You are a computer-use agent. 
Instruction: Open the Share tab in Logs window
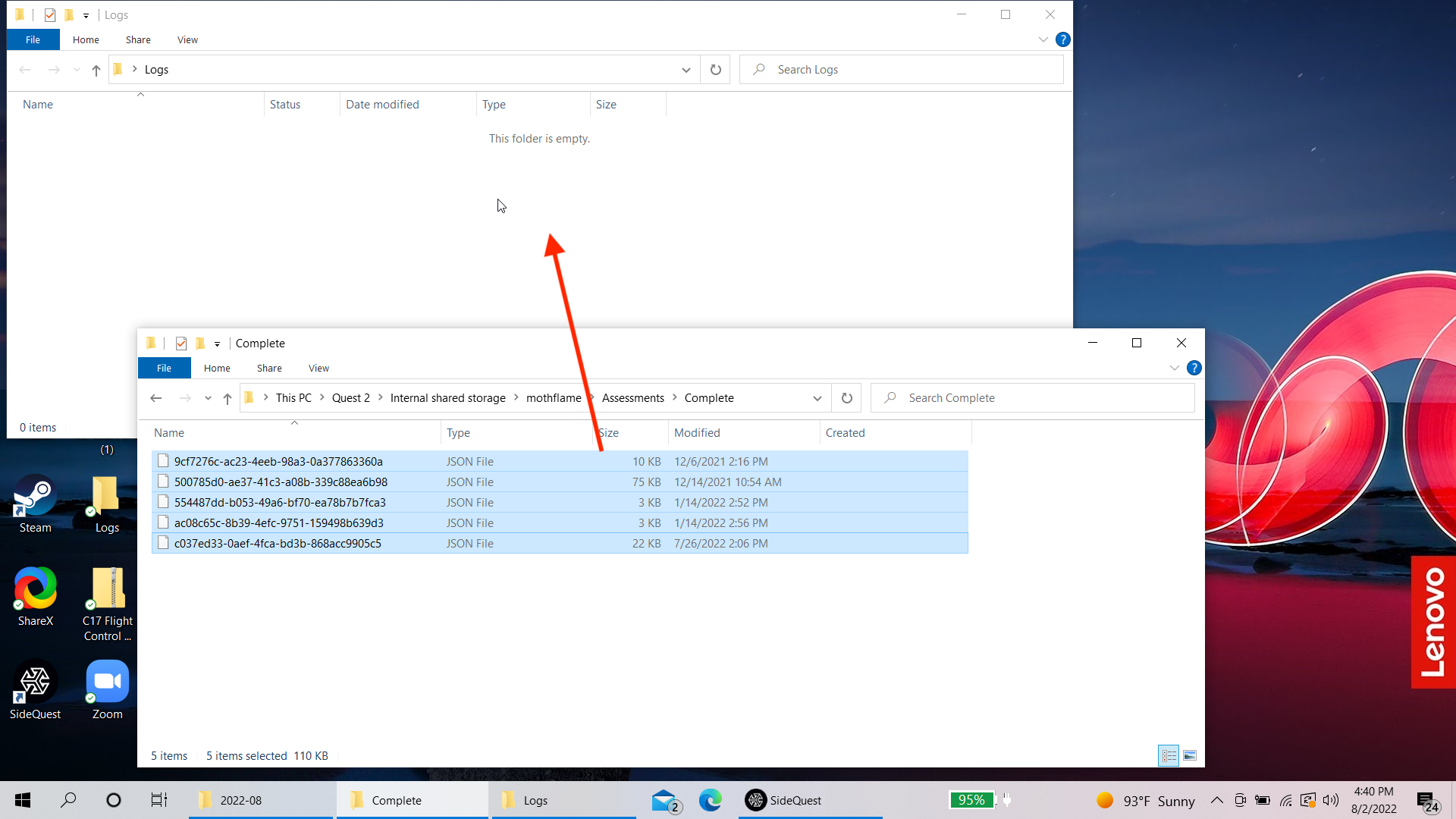point(138,39)
